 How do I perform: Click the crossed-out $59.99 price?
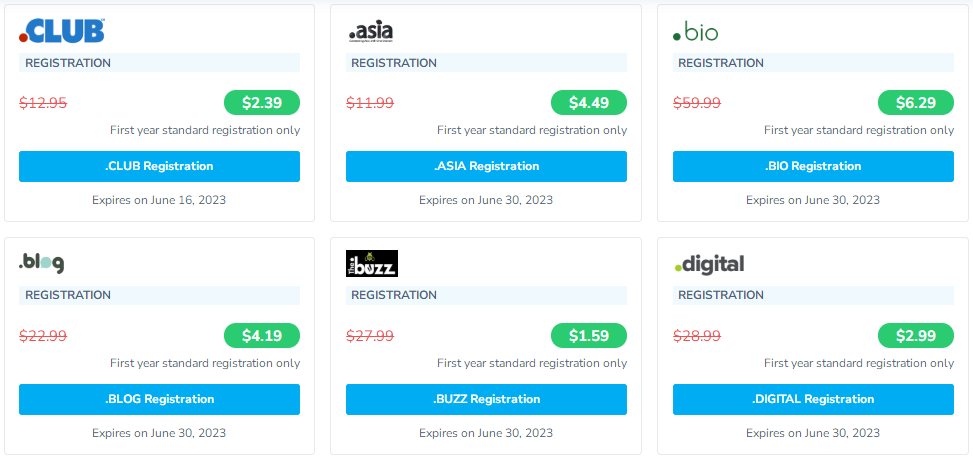pyautogui.click(x=697, y=102)
